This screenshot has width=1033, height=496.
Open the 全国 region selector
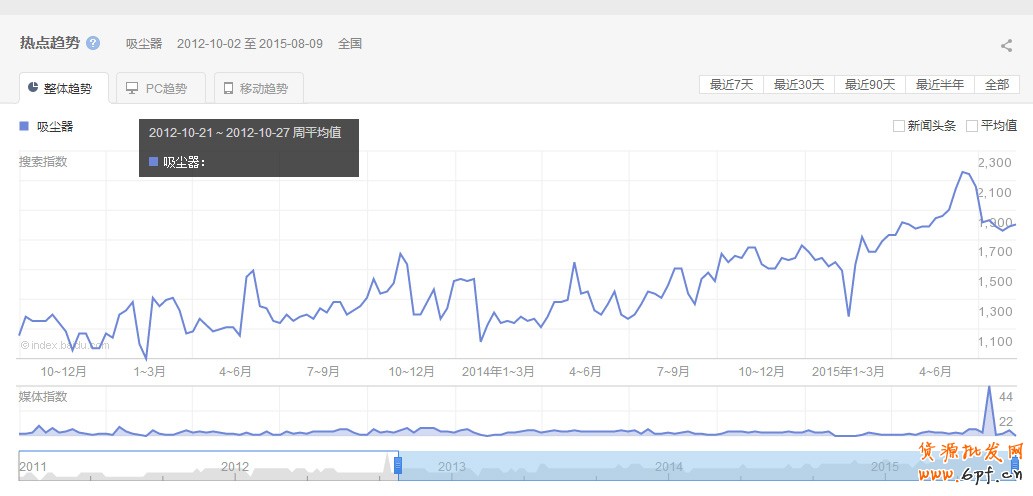point(350,44)
